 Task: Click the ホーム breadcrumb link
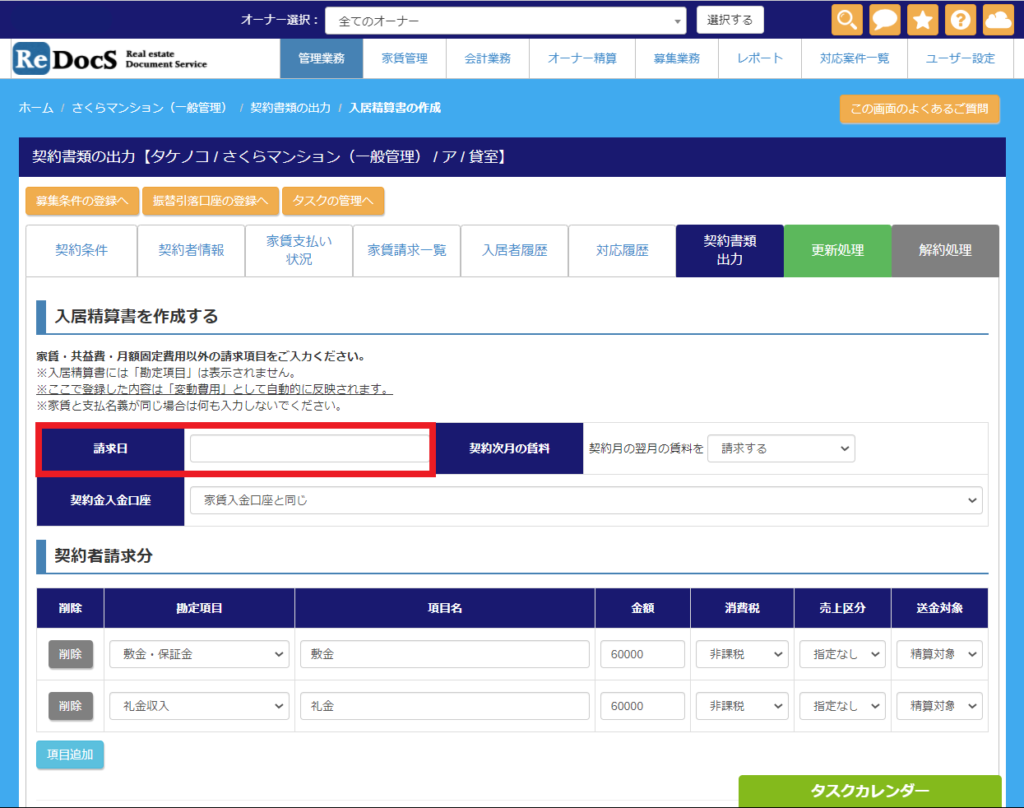[36, 107]
